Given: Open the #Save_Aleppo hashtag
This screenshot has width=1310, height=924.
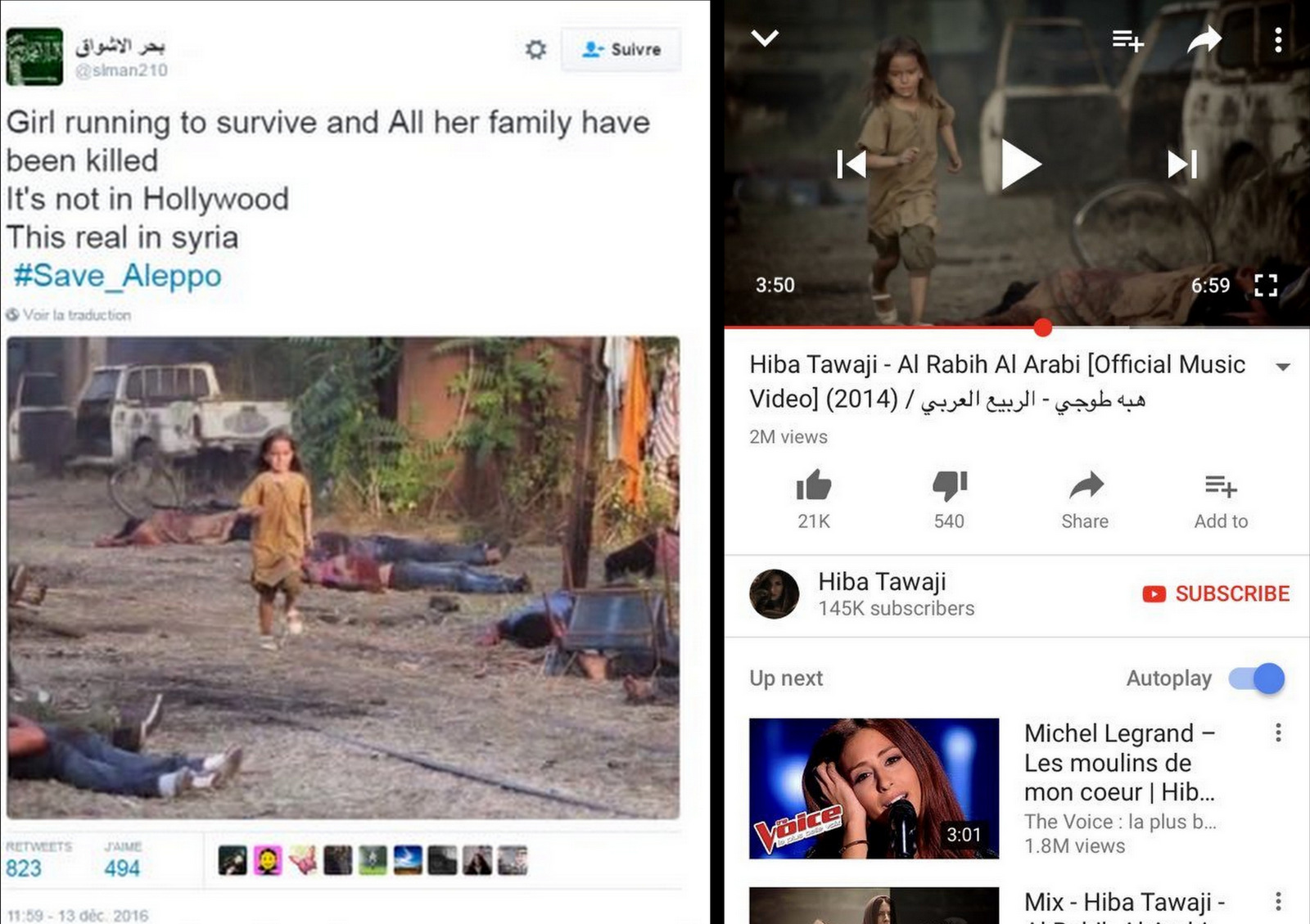Looking at the screenshot, I should click(x=117, y=276).
